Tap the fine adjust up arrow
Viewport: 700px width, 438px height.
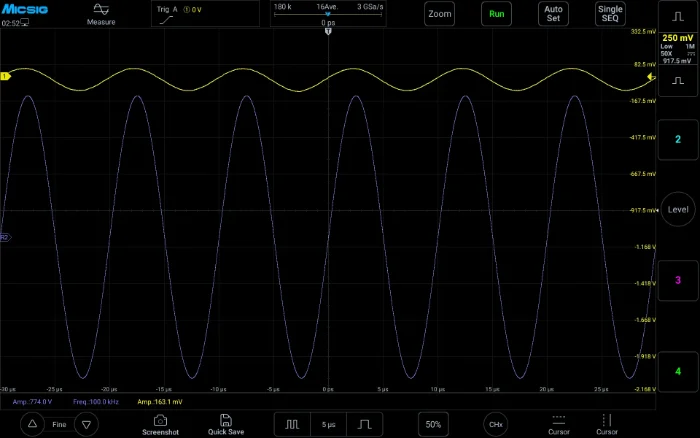32,424
